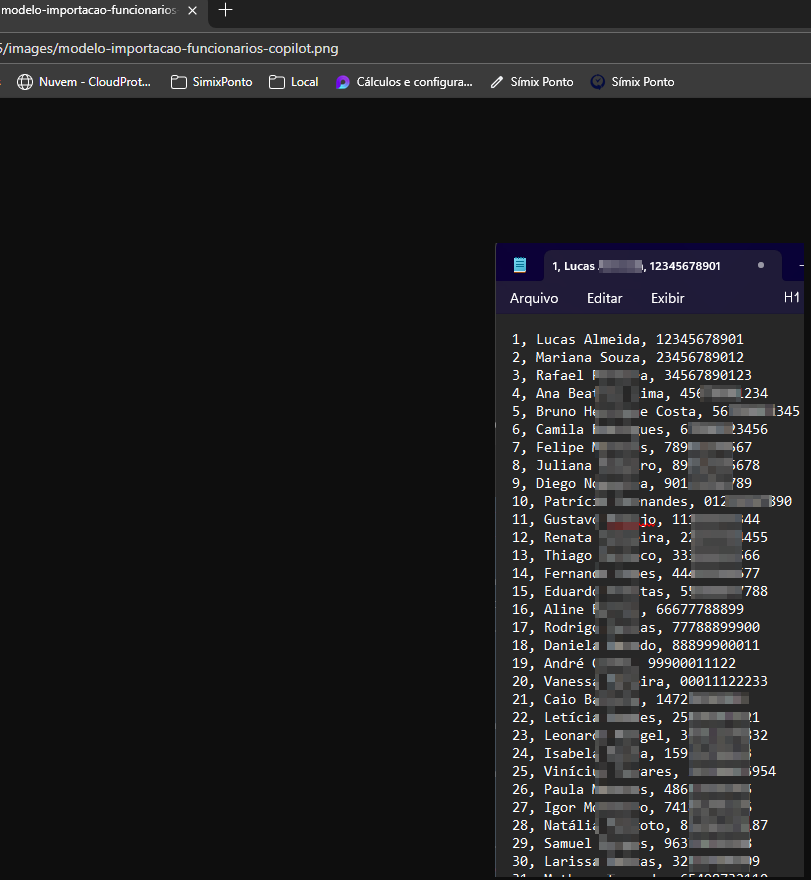The height and width of the screenshot is (880, 811).
Task: Click the line starting "27, Igor"
Action: pyautogui.click(x=631, y=807)
